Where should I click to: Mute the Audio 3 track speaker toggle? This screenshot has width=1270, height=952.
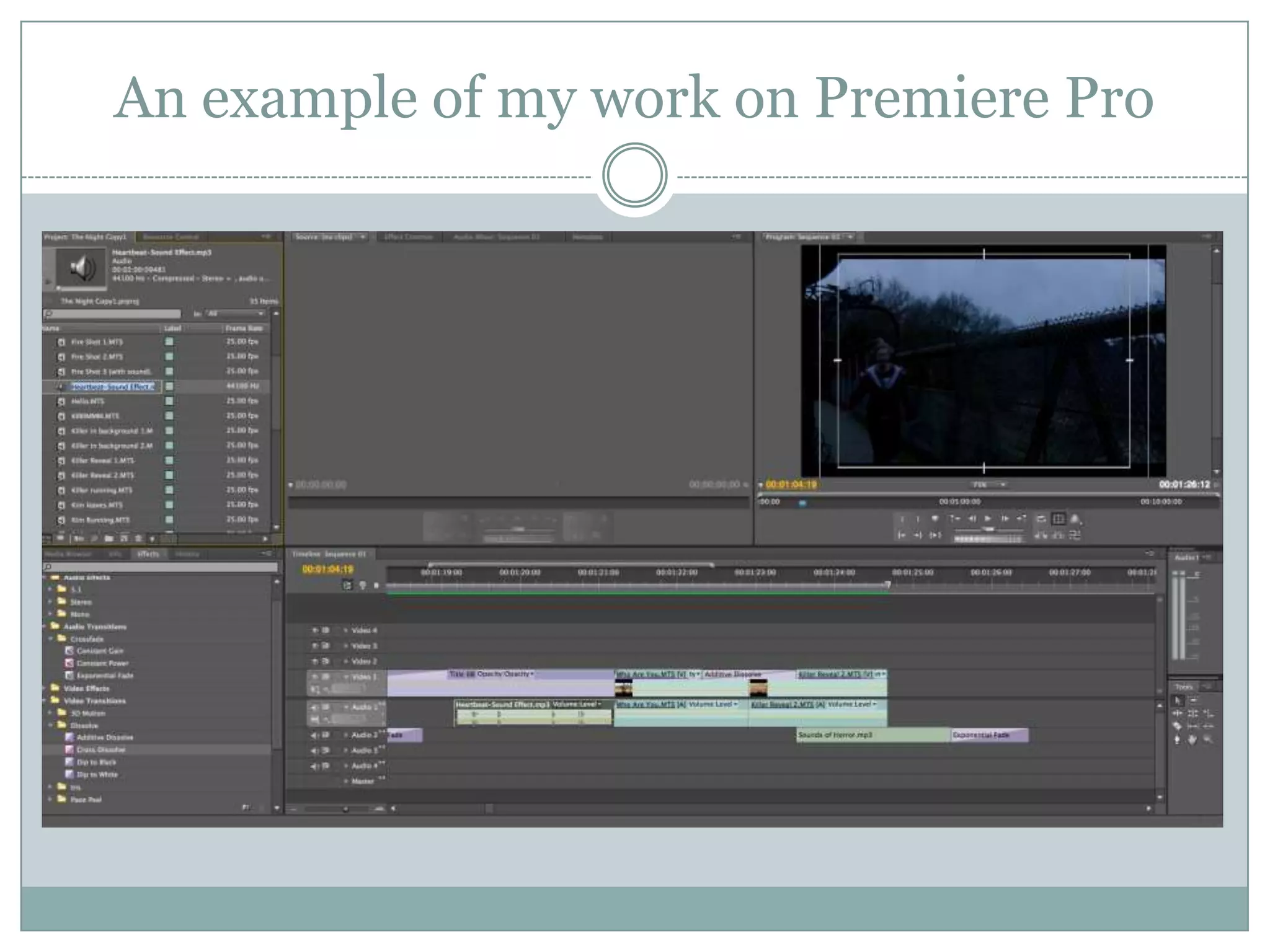click(x=315, y=751)
